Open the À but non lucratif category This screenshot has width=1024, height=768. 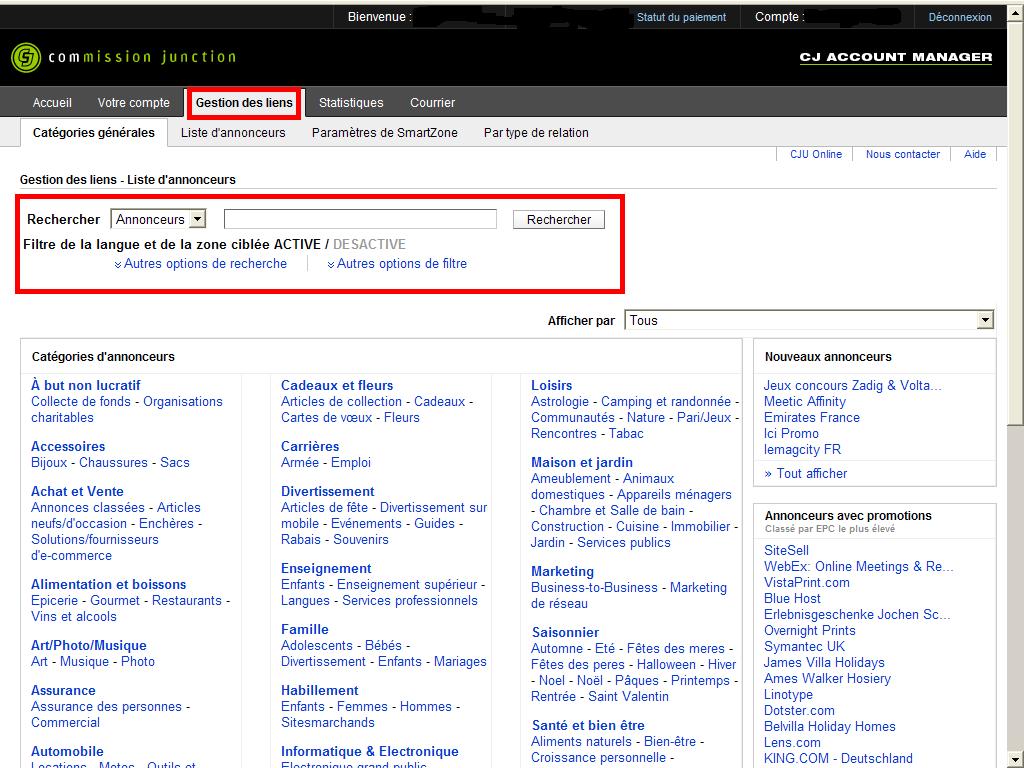[x=86, y=385]
